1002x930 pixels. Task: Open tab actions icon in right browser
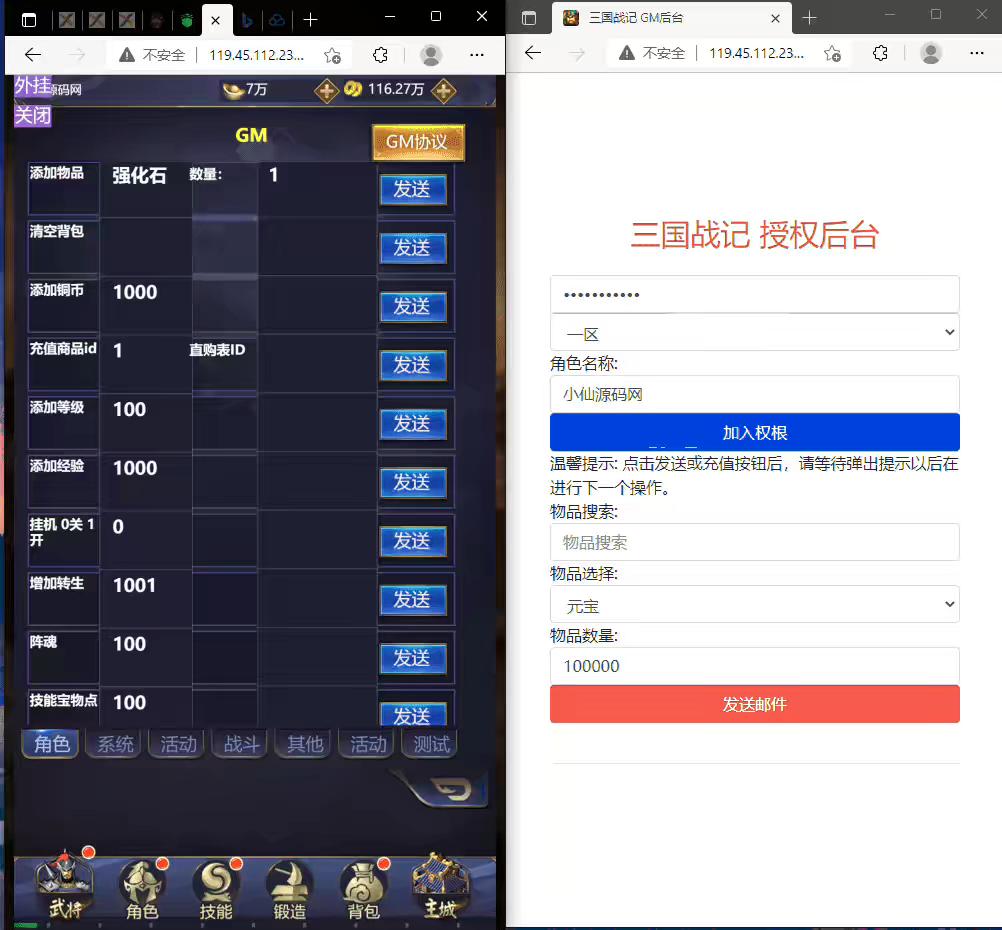[529, 18]
